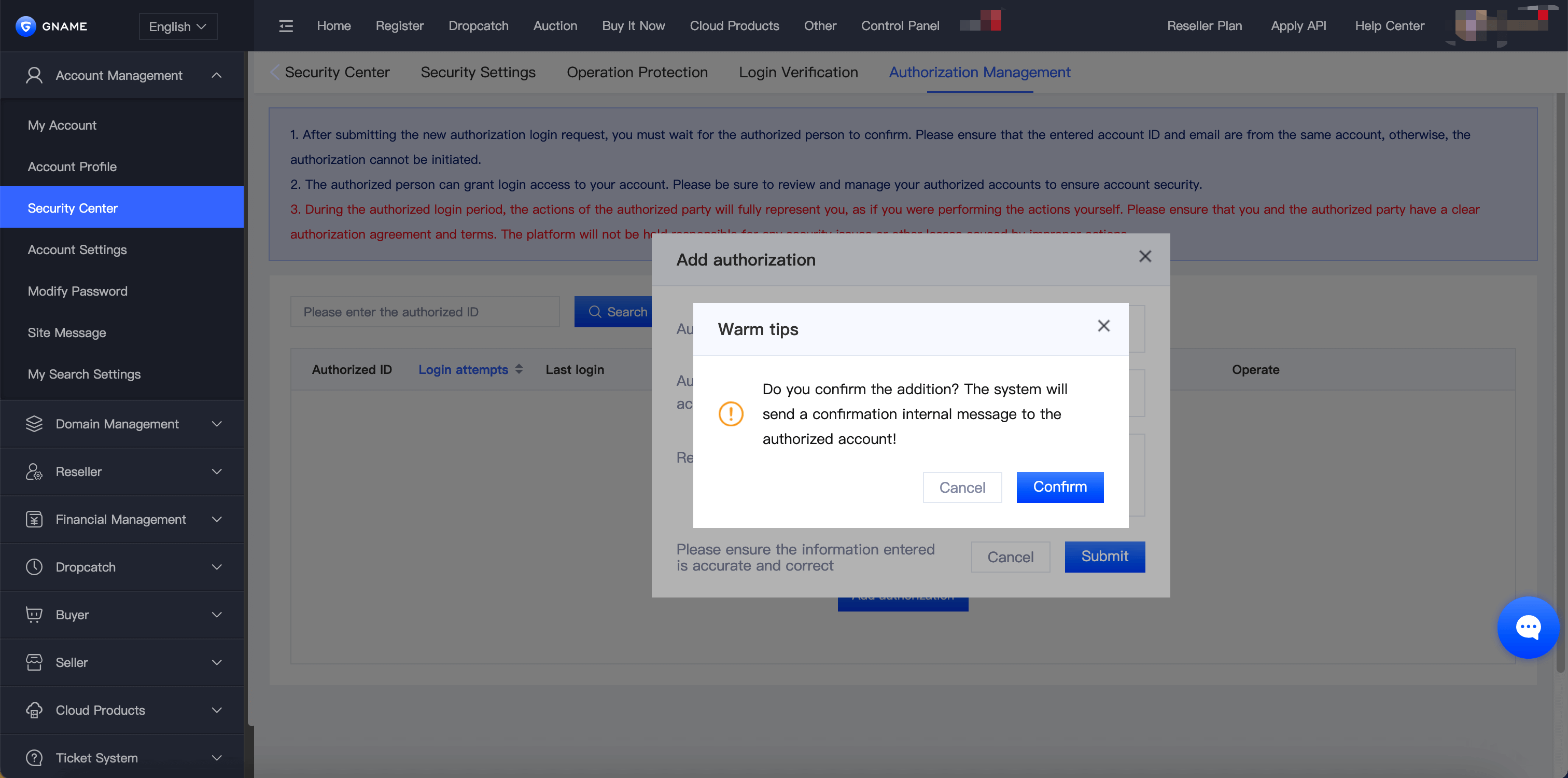Collapse the Account Management section
This screenshot has height=778, width=1568.
click(216, 76)
